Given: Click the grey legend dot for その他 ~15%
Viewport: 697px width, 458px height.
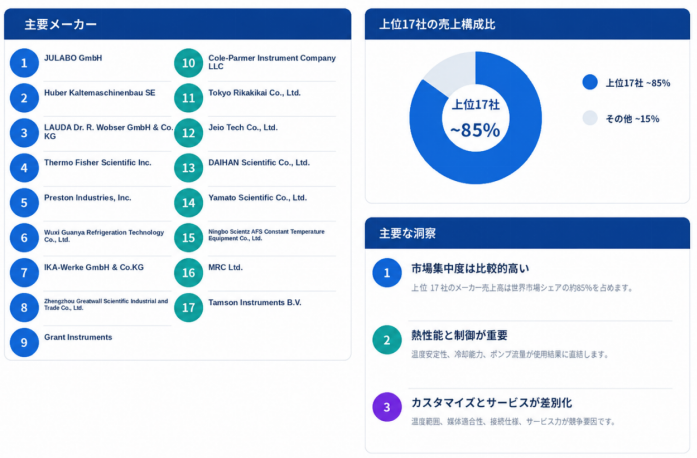Looking at the screenshot, I should click(x=590, y=118).
